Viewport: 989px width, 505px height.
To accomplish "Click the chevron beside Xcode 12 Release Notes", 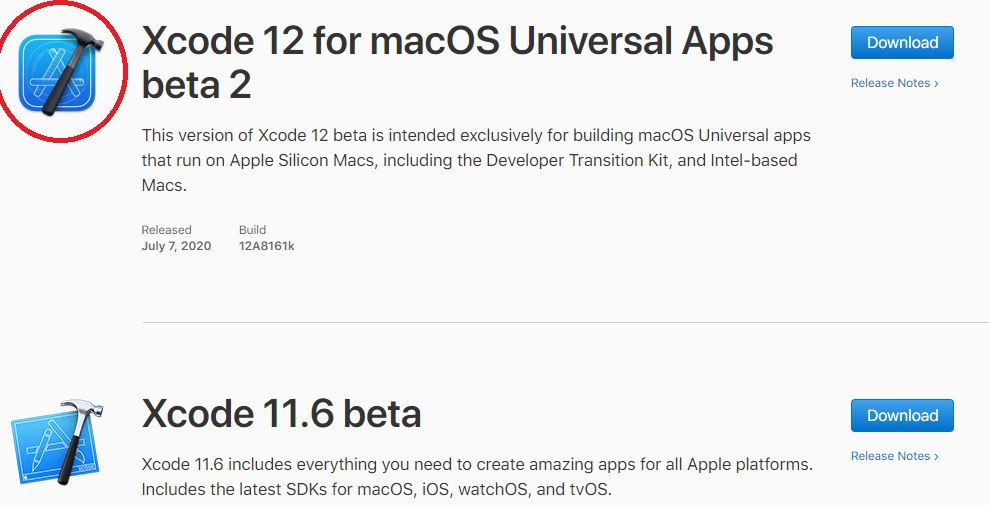I will (936, 83).
